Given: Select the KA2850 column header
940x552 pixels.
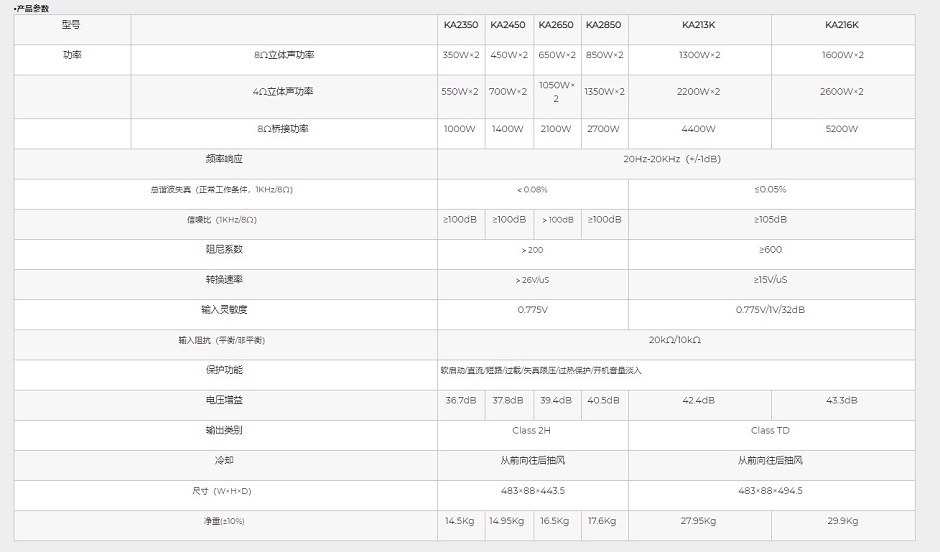Looking at the screenshot, I should click(603, 25).
